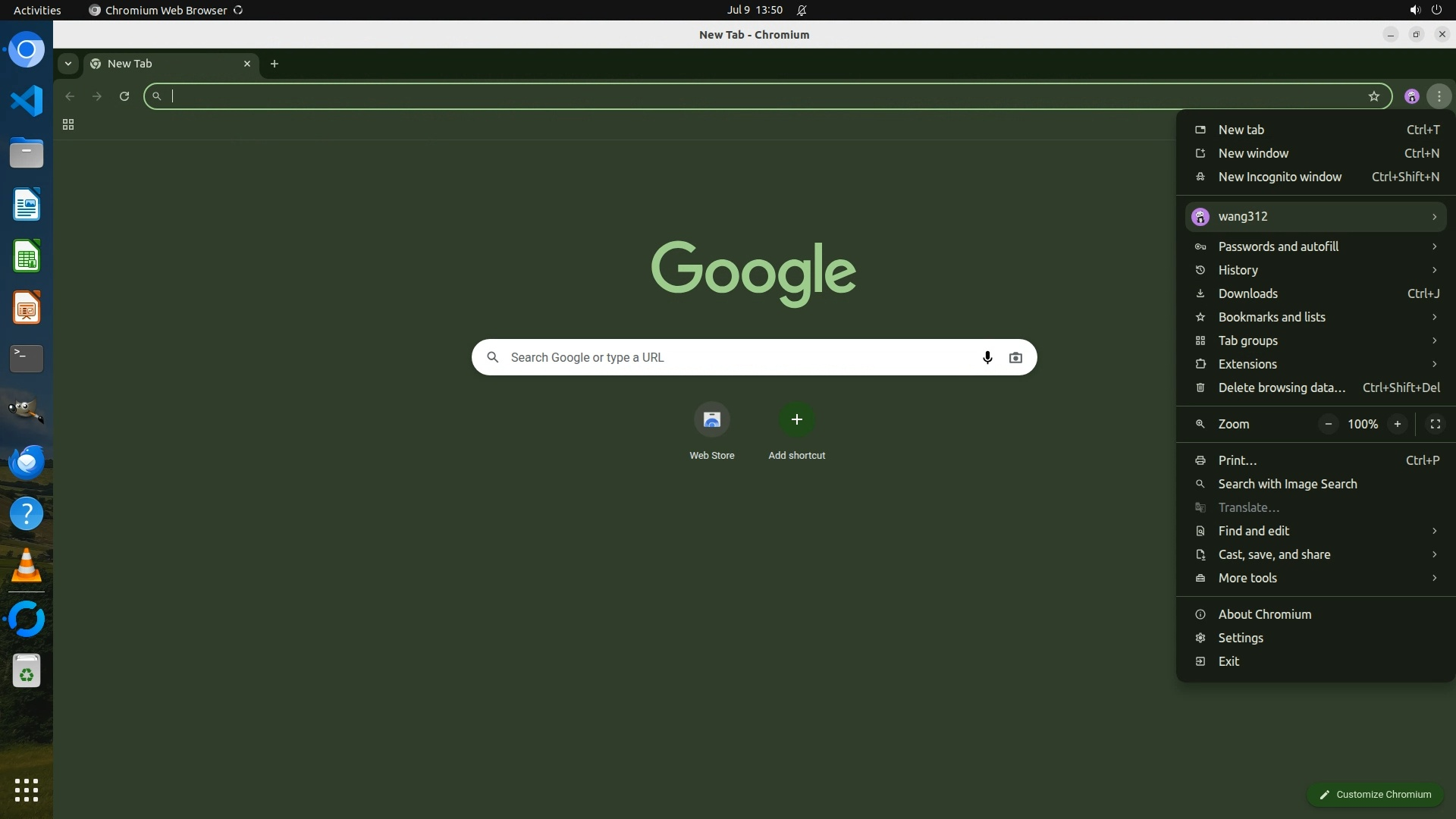Bookmark this tab with the star icon

point(1373,96)
